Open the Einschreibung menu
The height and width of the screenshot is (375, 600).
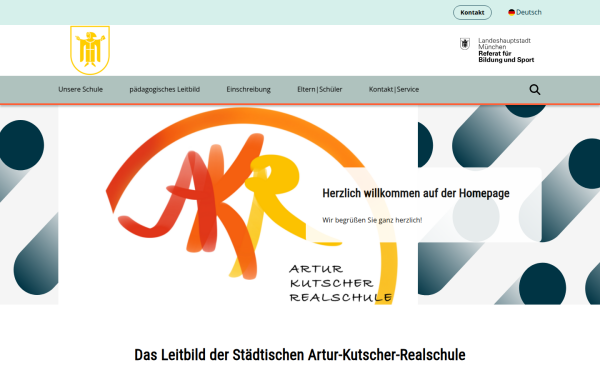[x=248, y=89]
